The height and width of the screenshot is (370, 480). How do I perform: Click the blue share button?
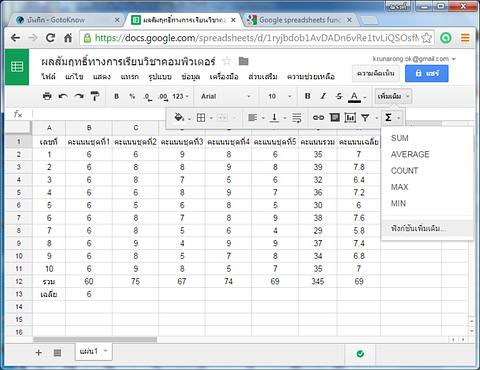click(x=427, y=73)
